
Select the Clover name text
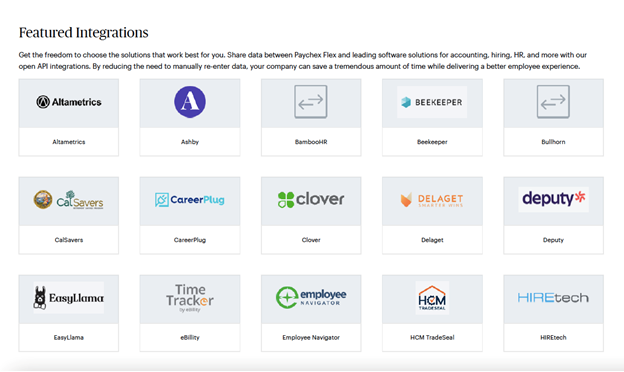point(311,240)
